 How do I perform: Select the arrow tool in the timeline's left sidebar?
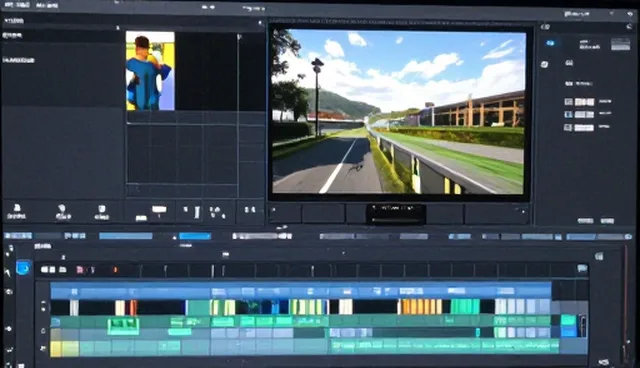pyautogui.click(x=8, y=272)
